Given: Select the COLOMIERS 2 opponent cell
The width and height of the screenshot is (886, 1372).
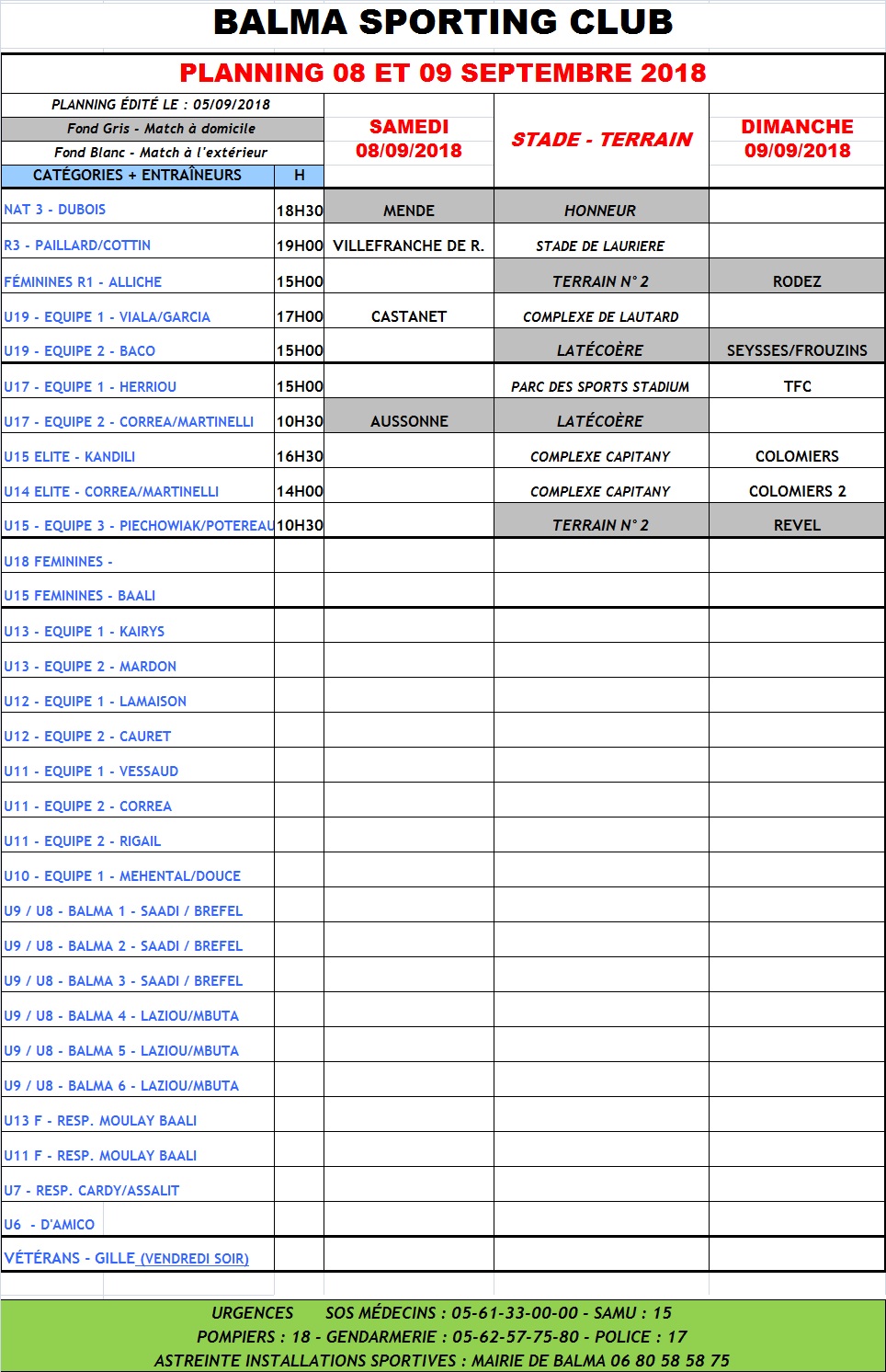Looking at the screenshot, I should [x=797, y=491].
